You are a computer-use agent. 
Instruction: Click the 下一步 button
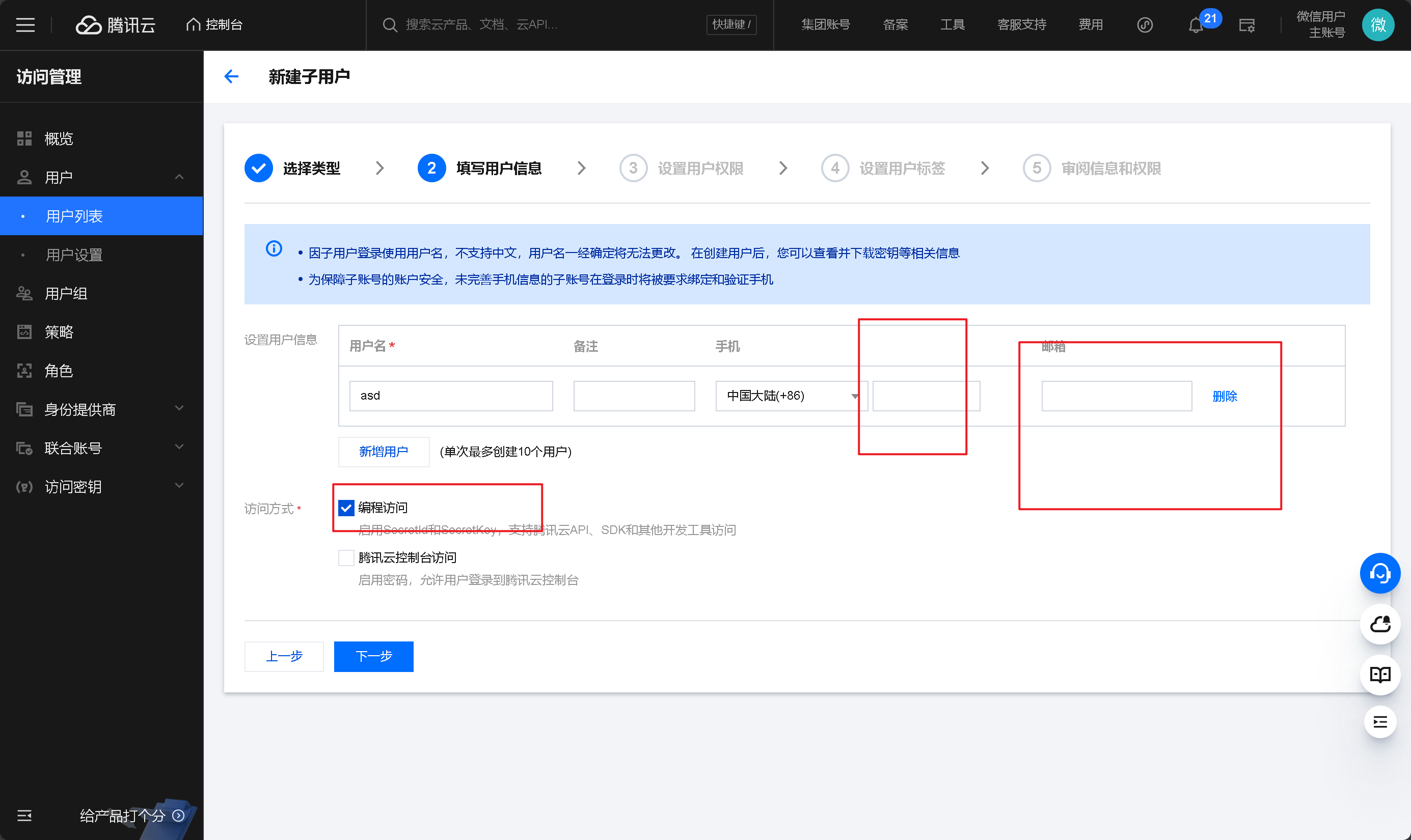click(x=373, y=656)
